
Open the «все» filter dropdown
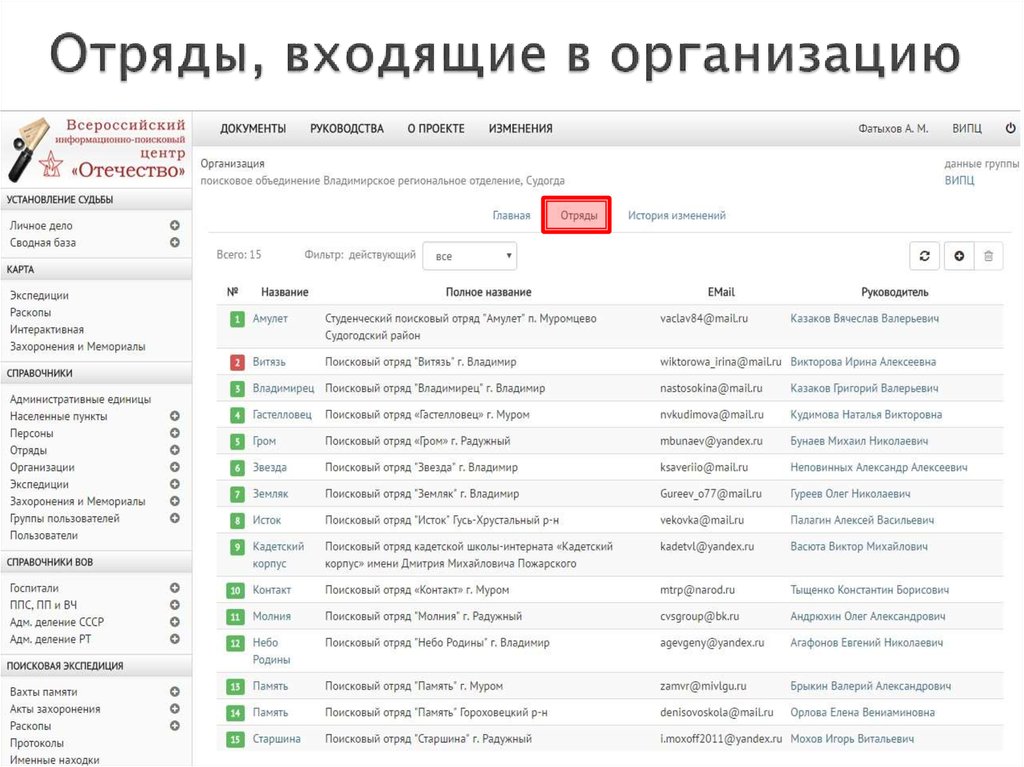click(470, 255)
